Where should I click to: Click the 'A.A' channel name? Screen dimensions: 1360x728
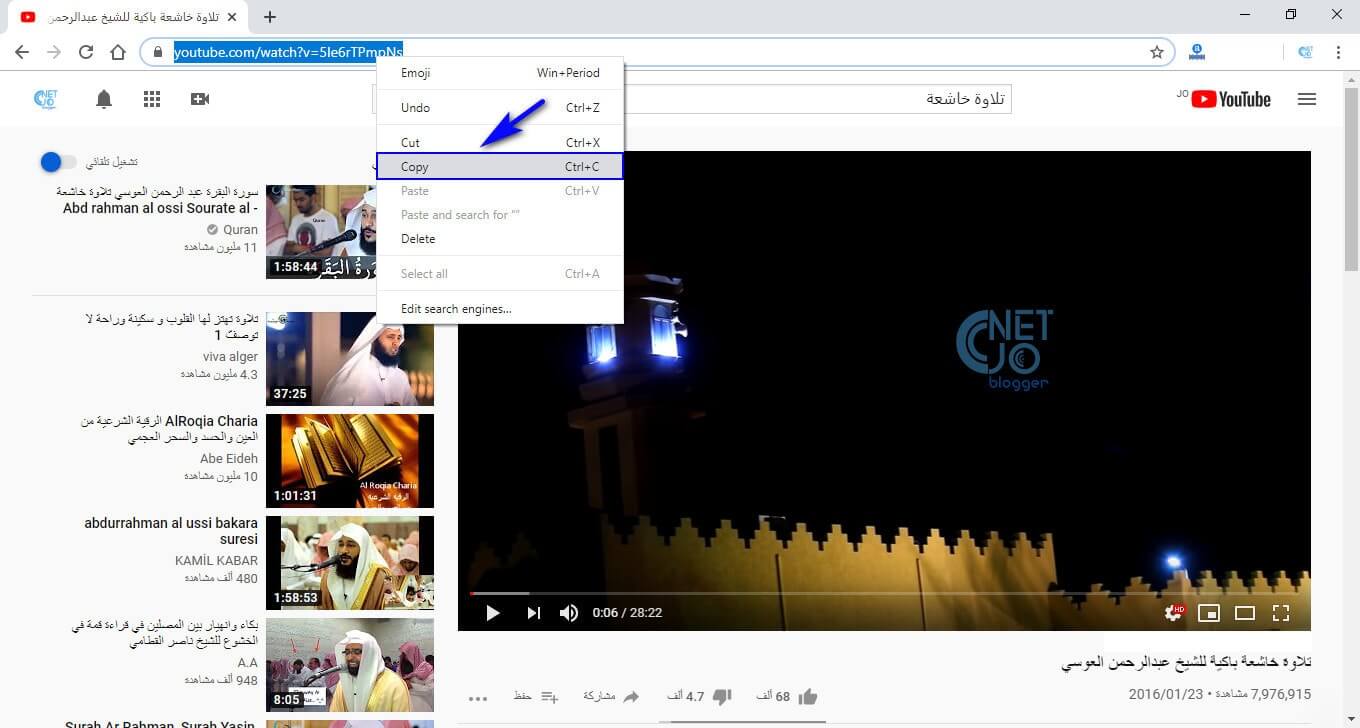click(247, 662)
